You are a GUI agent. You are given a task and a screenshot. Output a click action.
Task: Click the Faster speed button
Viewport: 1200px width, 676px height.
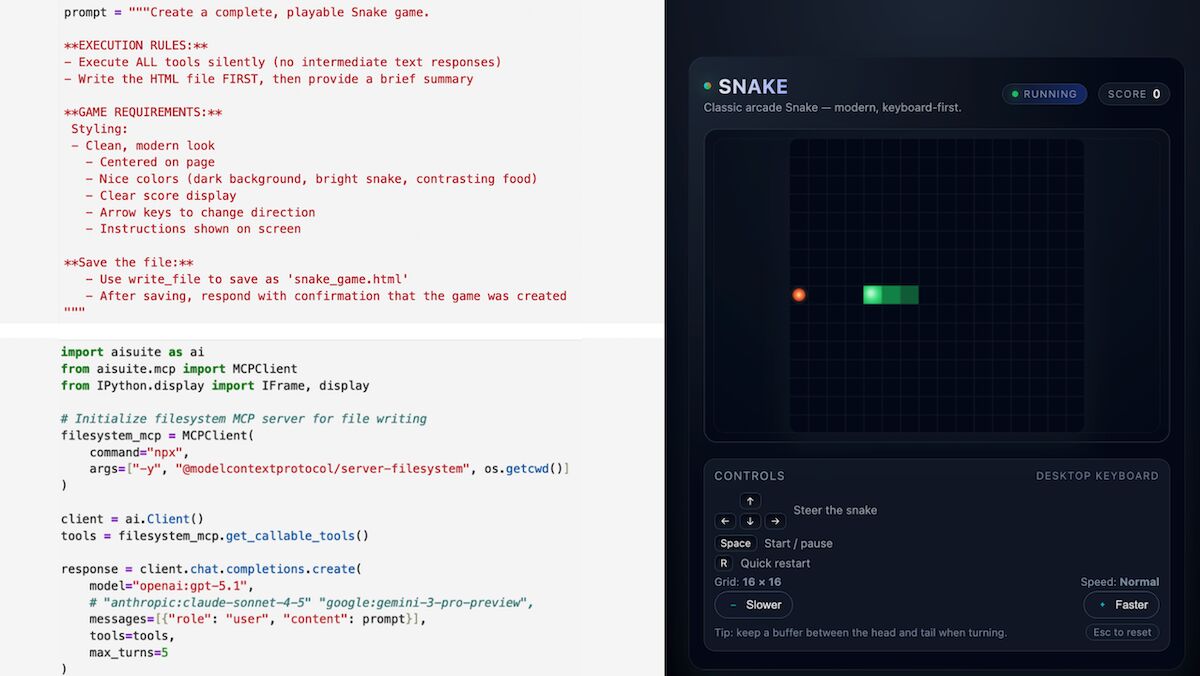1121,605
